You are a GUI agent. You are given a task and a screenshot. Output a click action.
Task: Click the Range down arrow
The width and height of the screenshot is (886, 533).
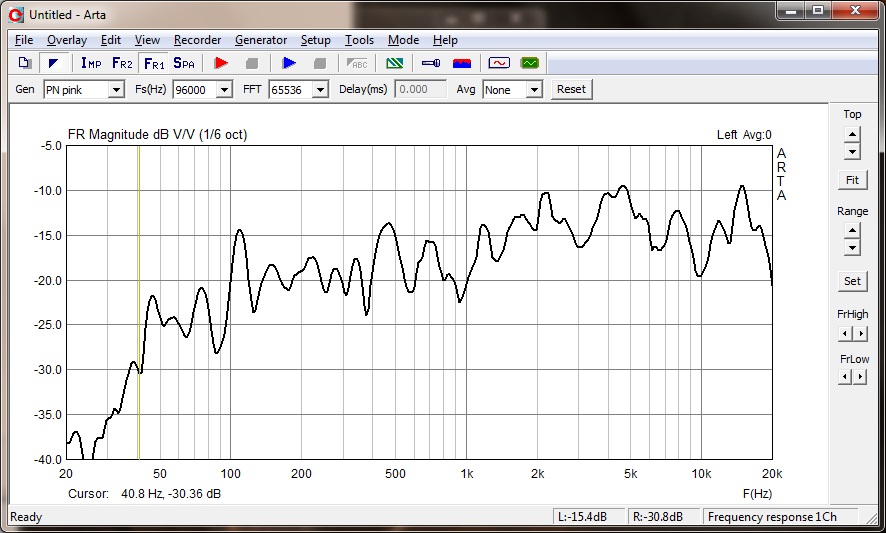click(852, 248)
